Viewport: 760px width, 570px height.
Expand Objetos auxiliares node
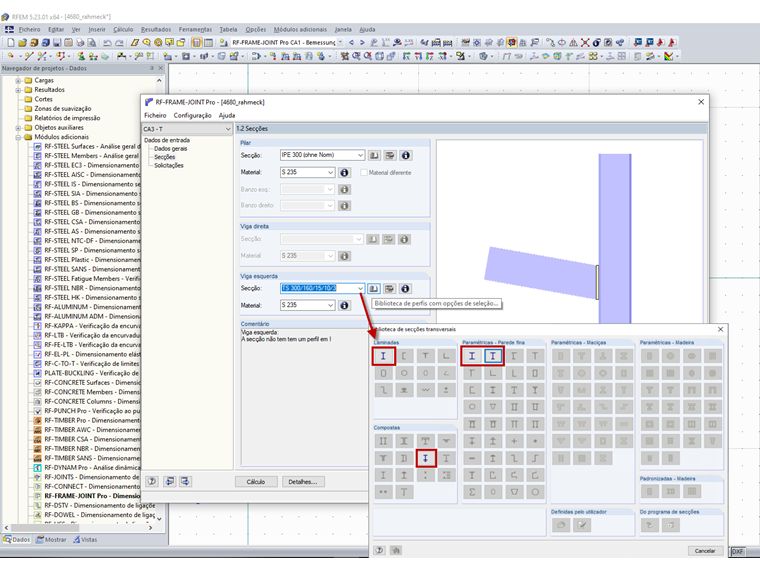[18, 128]
